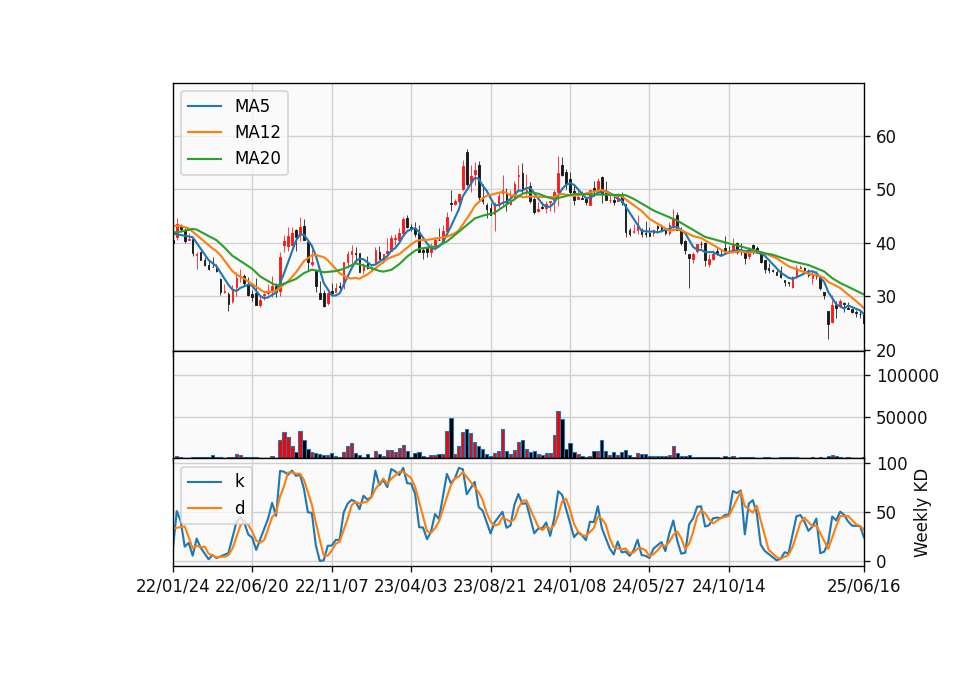The width and height of the screenshot is (960, 690).
Task: Click the 24/10/14 date axis label
Action: pyautogui.click(x=729, y=586)
